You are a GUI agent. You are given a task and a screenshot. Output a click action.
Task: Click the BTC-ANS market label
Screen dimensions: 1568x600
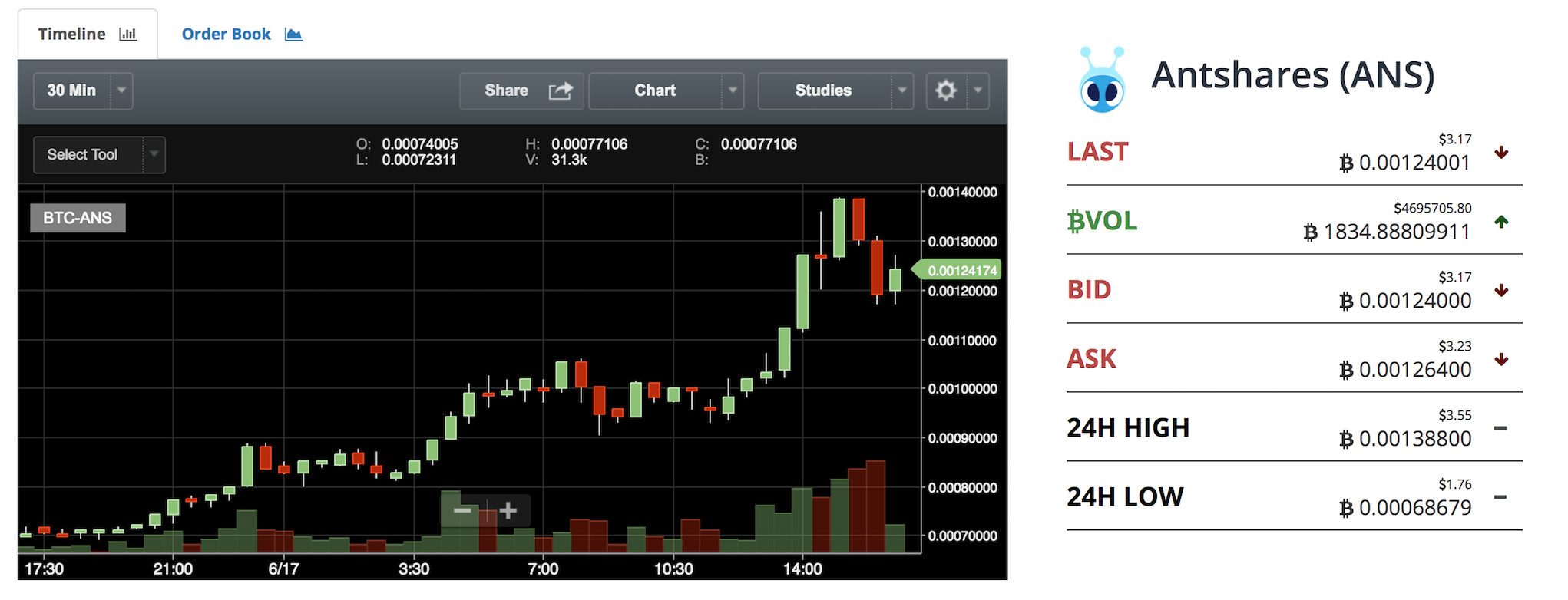click(78, 218)
